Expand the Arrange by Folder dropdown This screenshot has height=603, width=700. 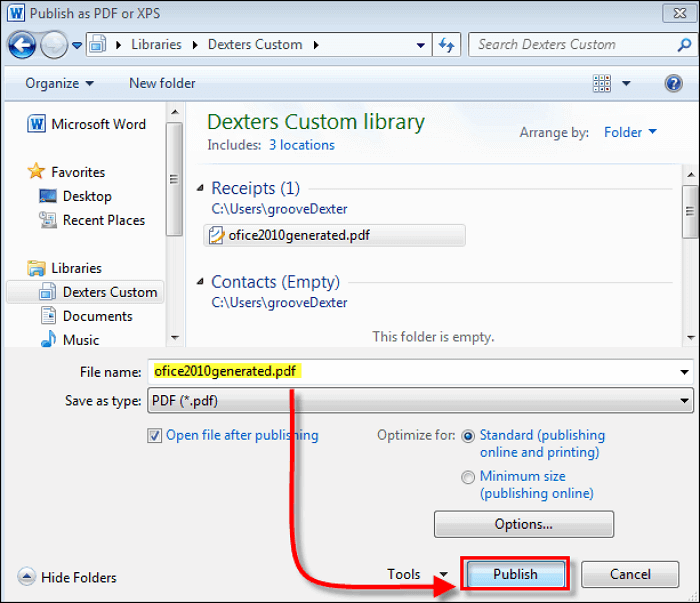(x=630, y=132)
